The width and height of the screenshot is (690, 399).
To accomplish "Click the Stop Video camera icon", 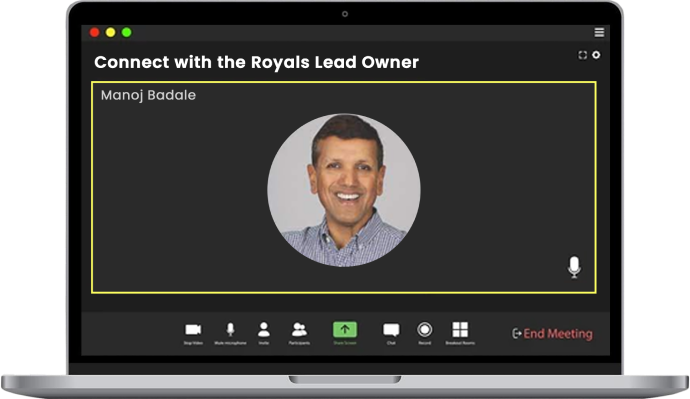I will click(x=193, y=329).
